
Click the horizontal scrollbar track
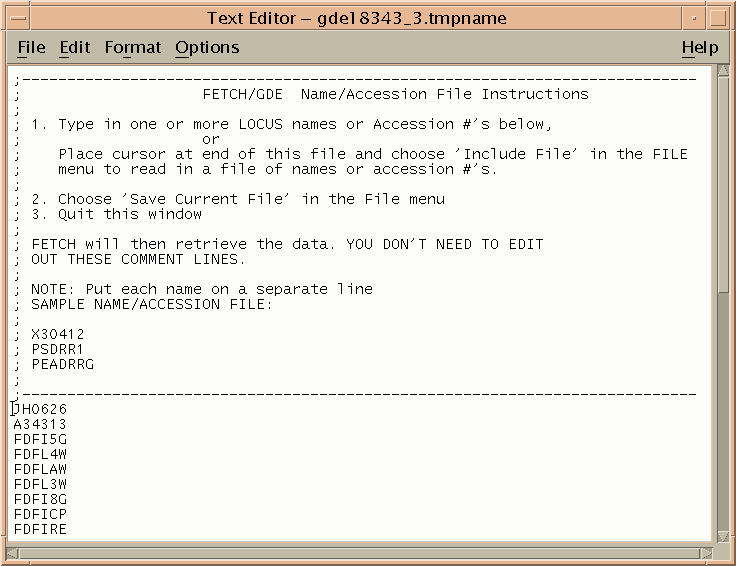click(x=359, y=553)
